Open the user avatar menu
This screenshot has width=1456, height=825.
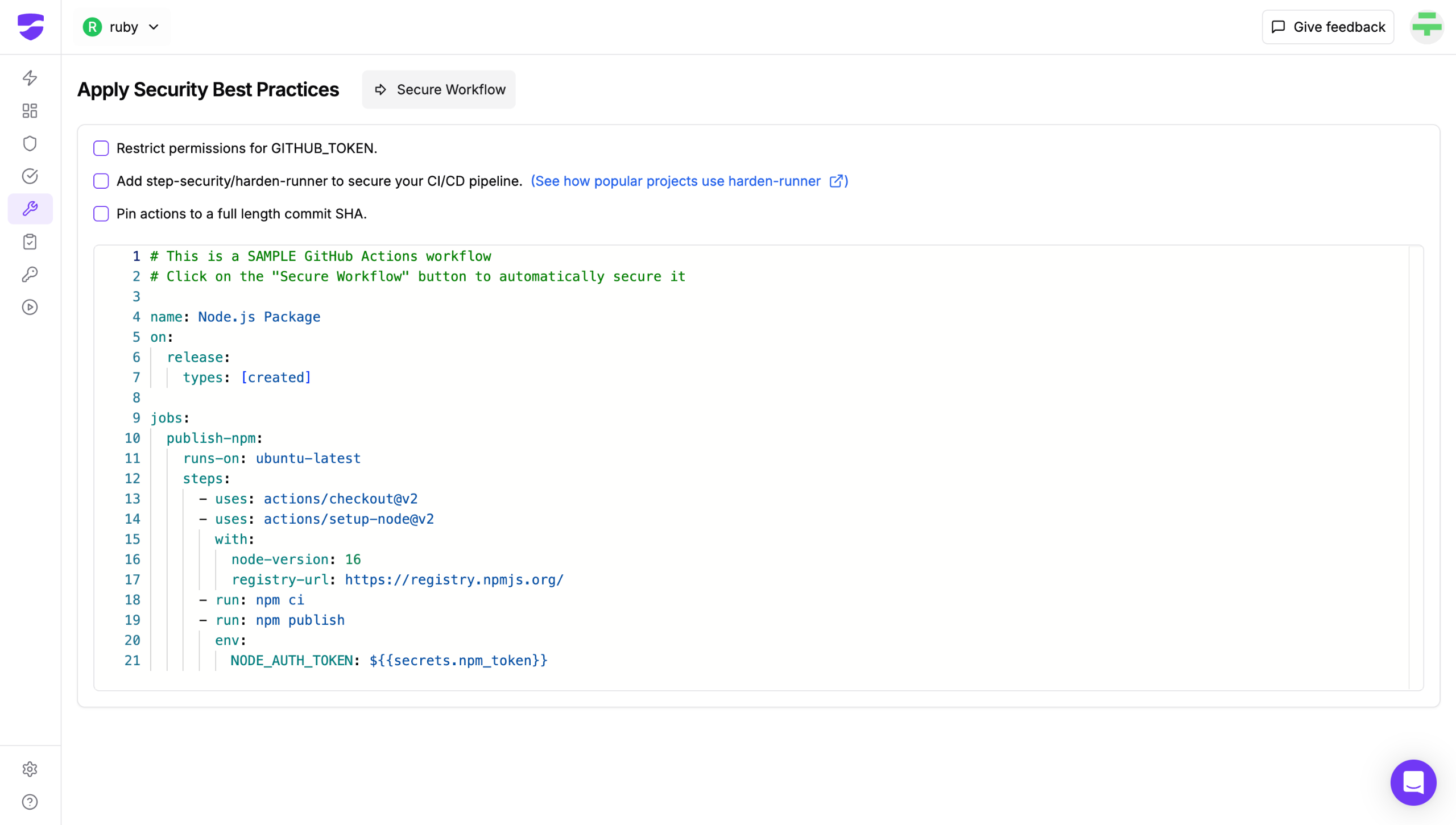[x=1426, y=27]
